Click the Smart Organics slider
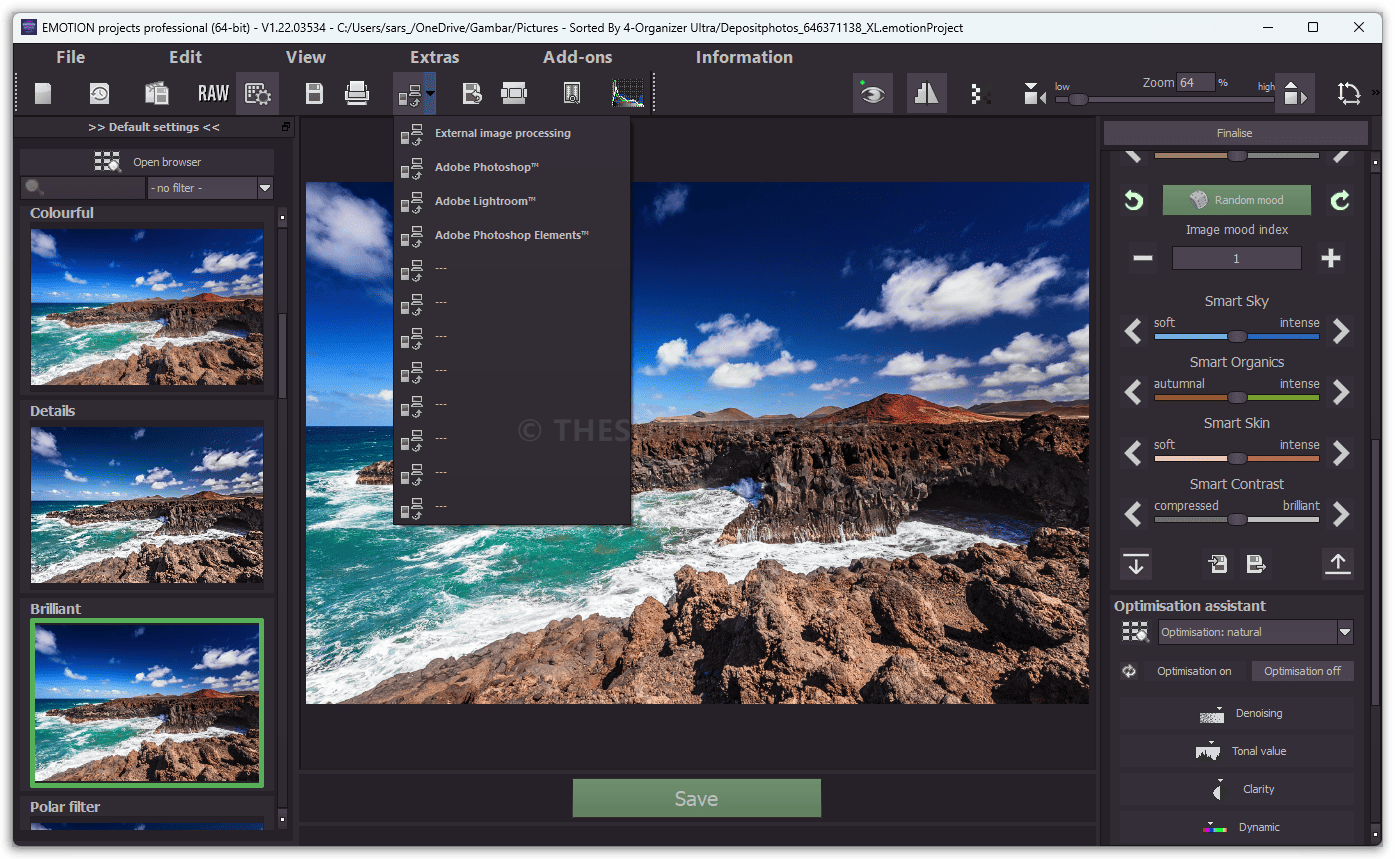The height and width of the screenshot is (859, 1395). [x=1237, y=398]
